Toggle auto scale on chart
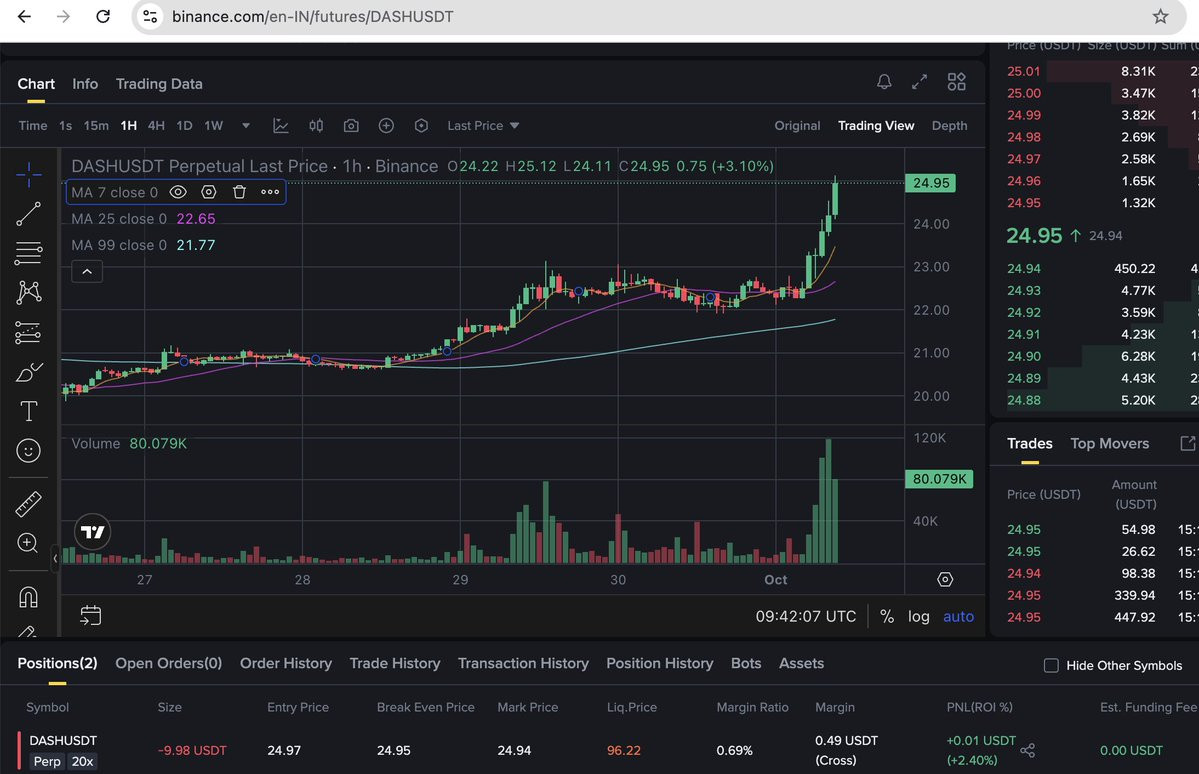Image resolution: width=1199 pixels, height=774 pixels. click(958, 616)
